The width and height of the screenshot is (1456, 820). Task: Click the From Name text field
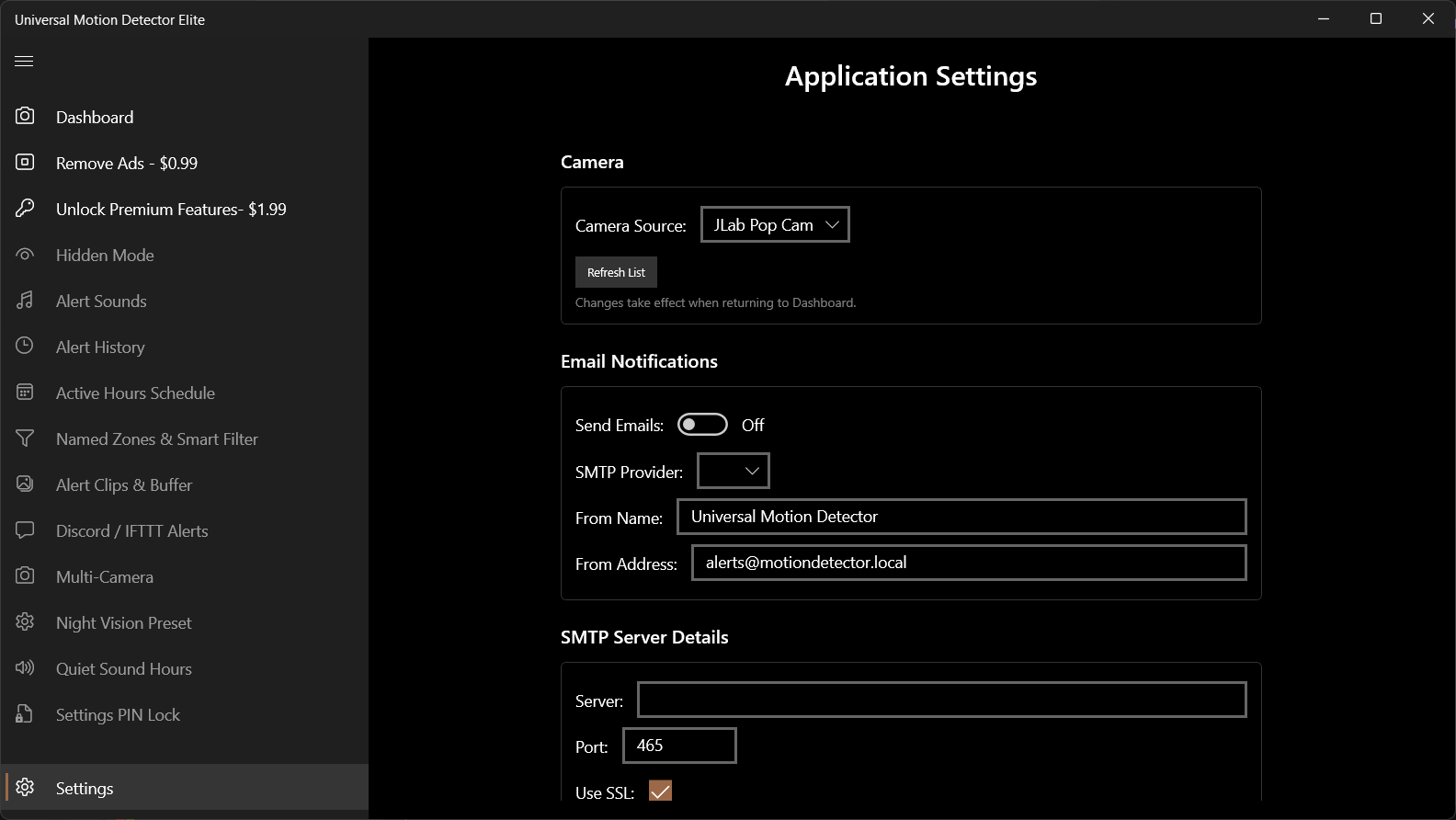coord(961,517)
